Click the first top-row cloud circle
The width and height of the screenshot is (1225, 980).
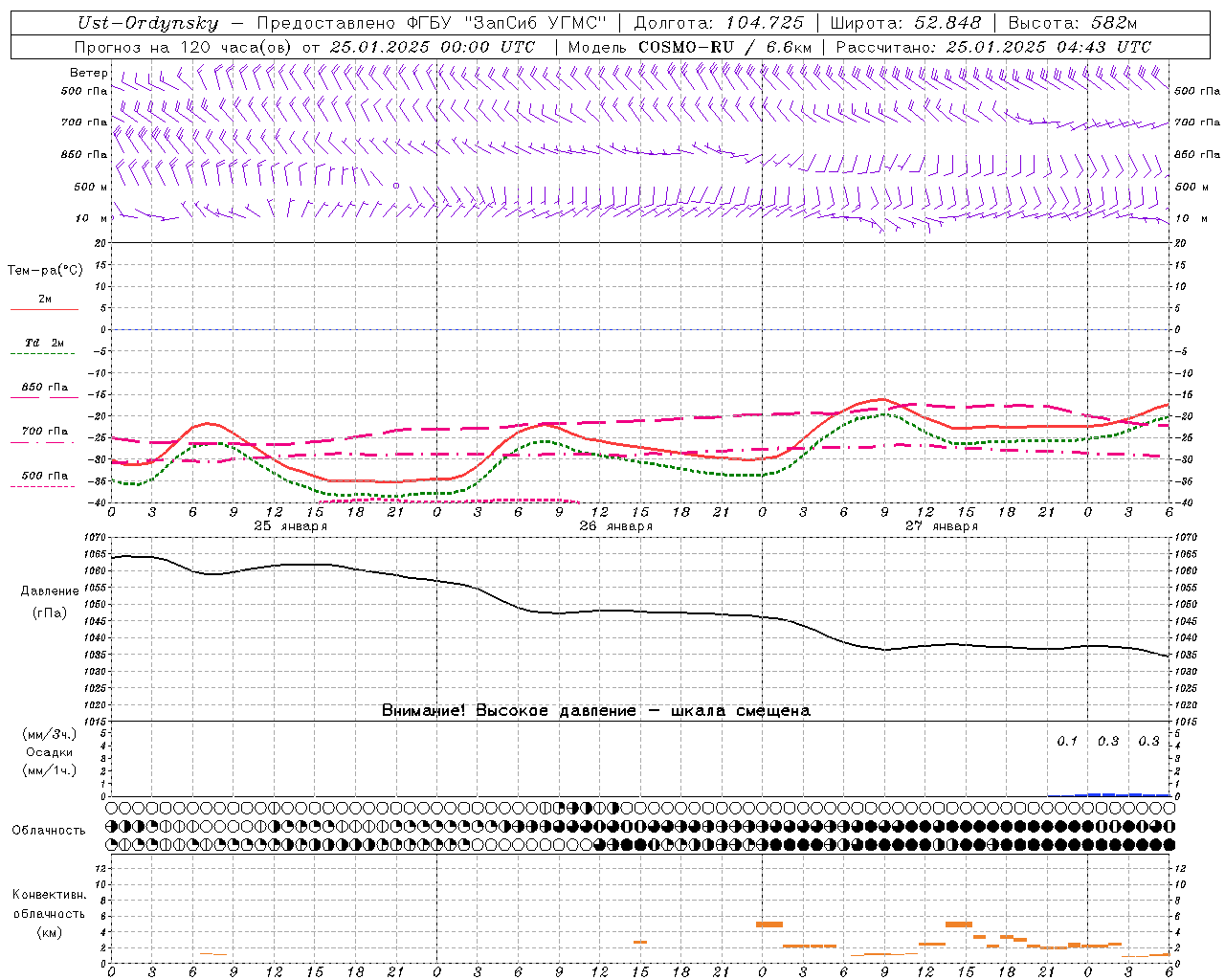[112, 808]
